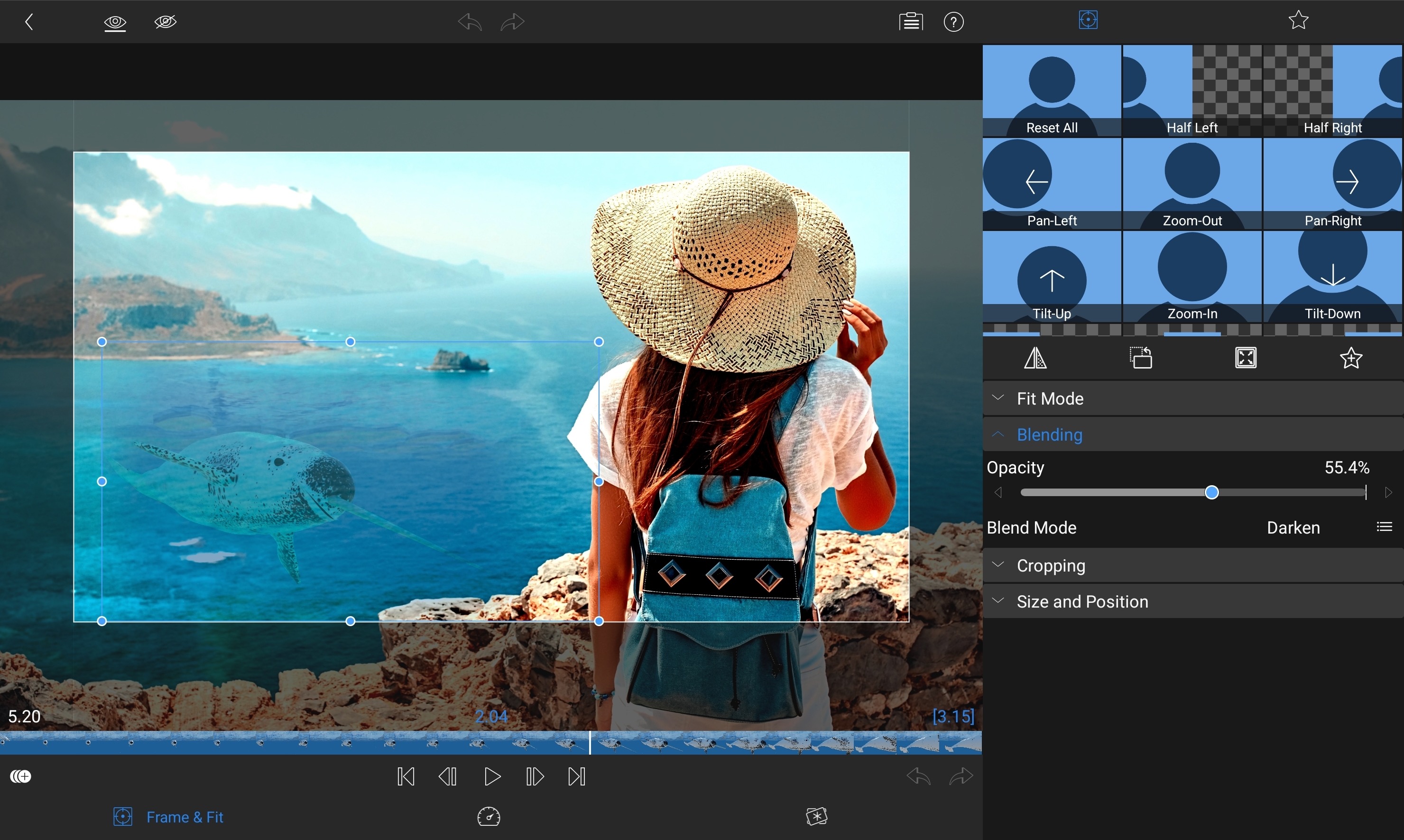The width and height of the screenshot is (1404, 840).
Task: Click the flip horizontal mirror icon
Action: tap(1035, 358)
